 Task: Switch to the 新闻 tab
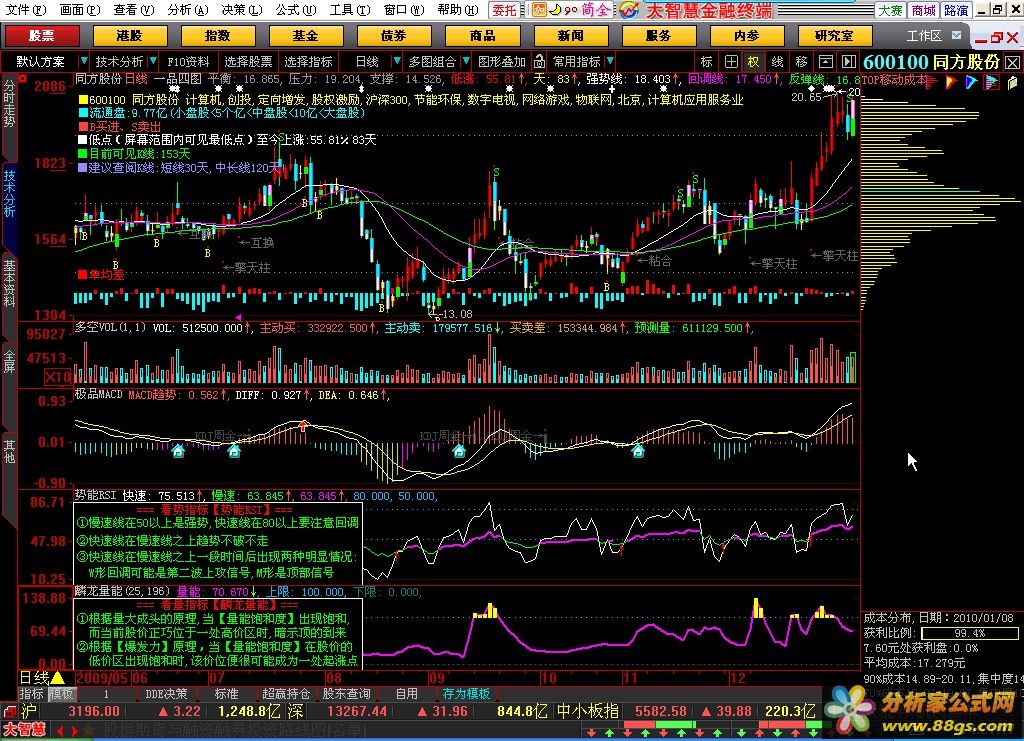coord(571,36)
